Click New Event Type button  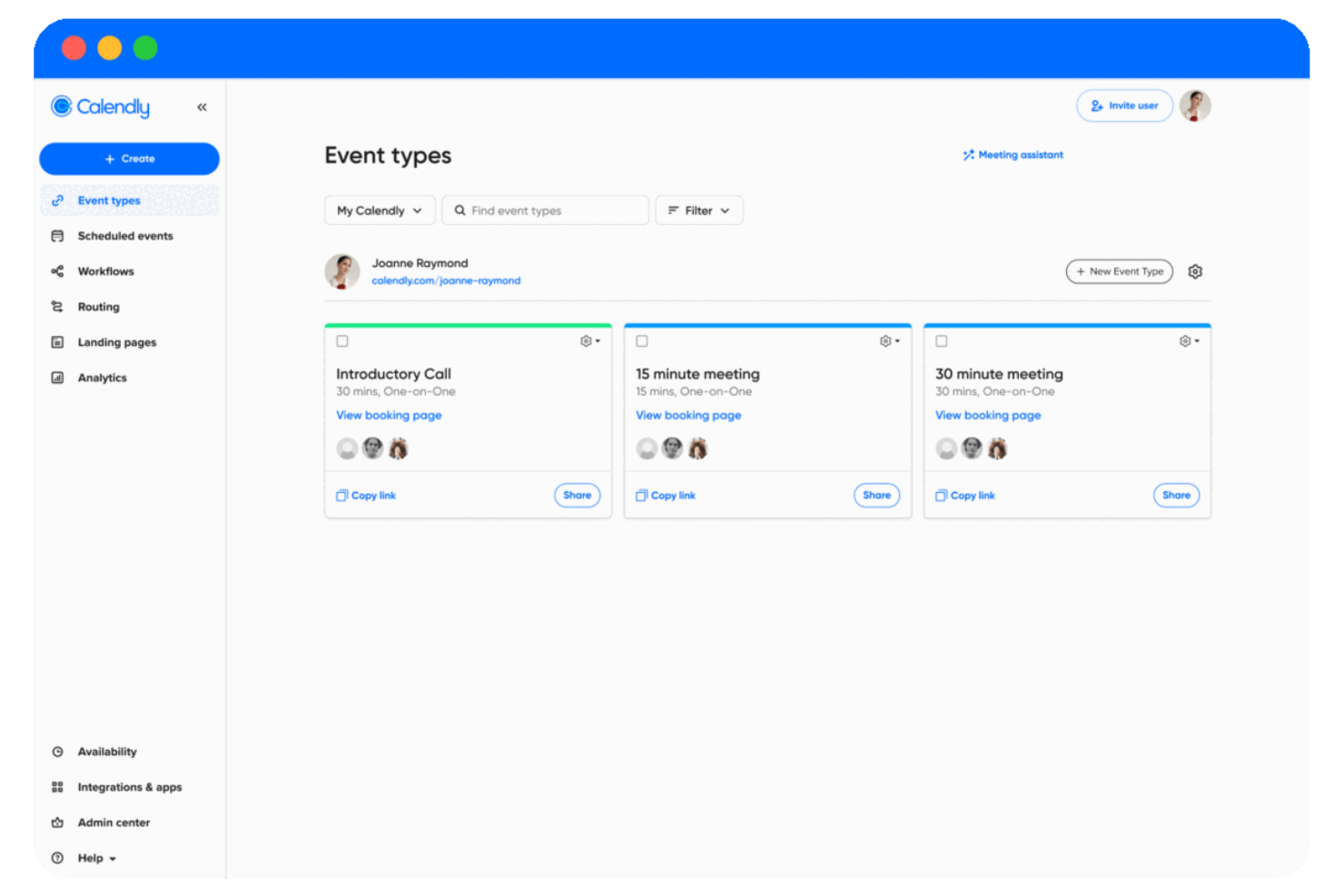click(x=1120, y=271)
